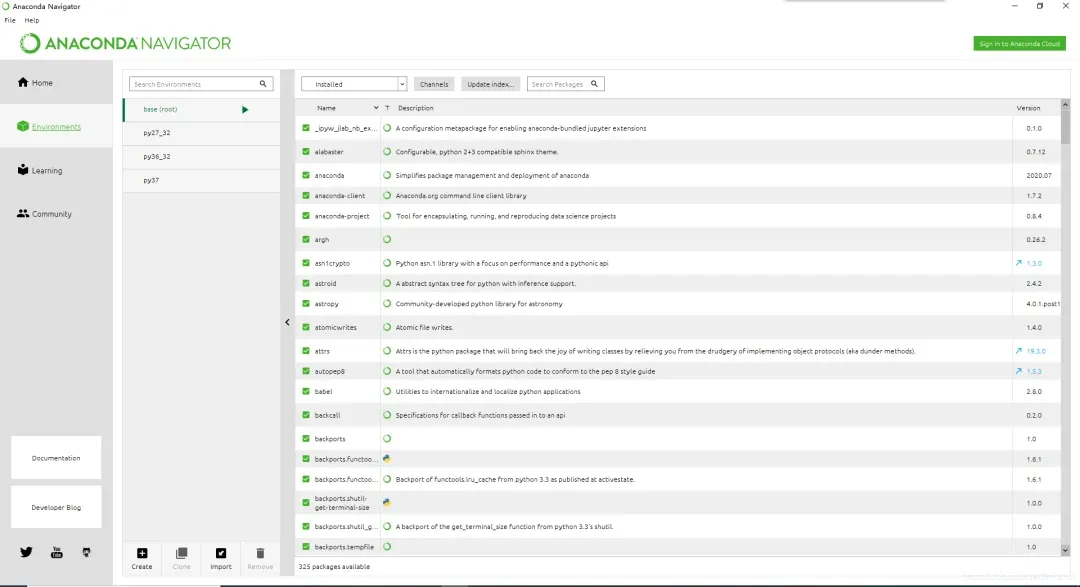Viewport: 1080px width, 587px height.
Task: Toggle the atomicwrites package checkbox
Action: pos(306,327)
